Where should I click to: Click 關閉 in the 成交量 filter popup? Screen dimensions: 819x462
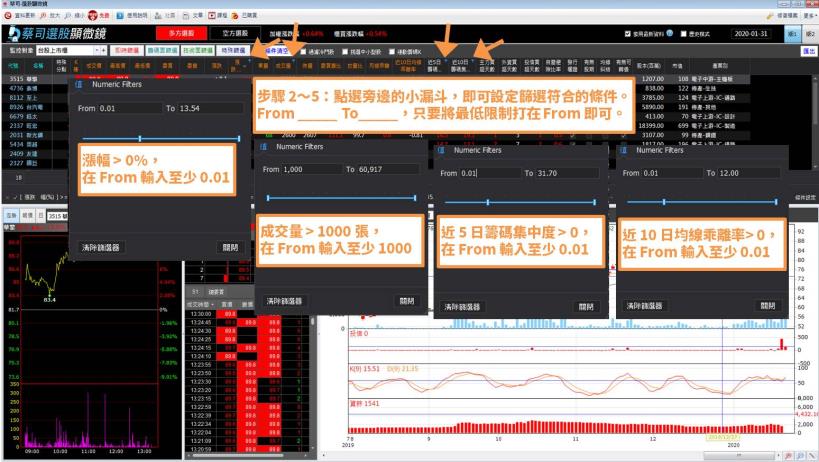(407, 301)
